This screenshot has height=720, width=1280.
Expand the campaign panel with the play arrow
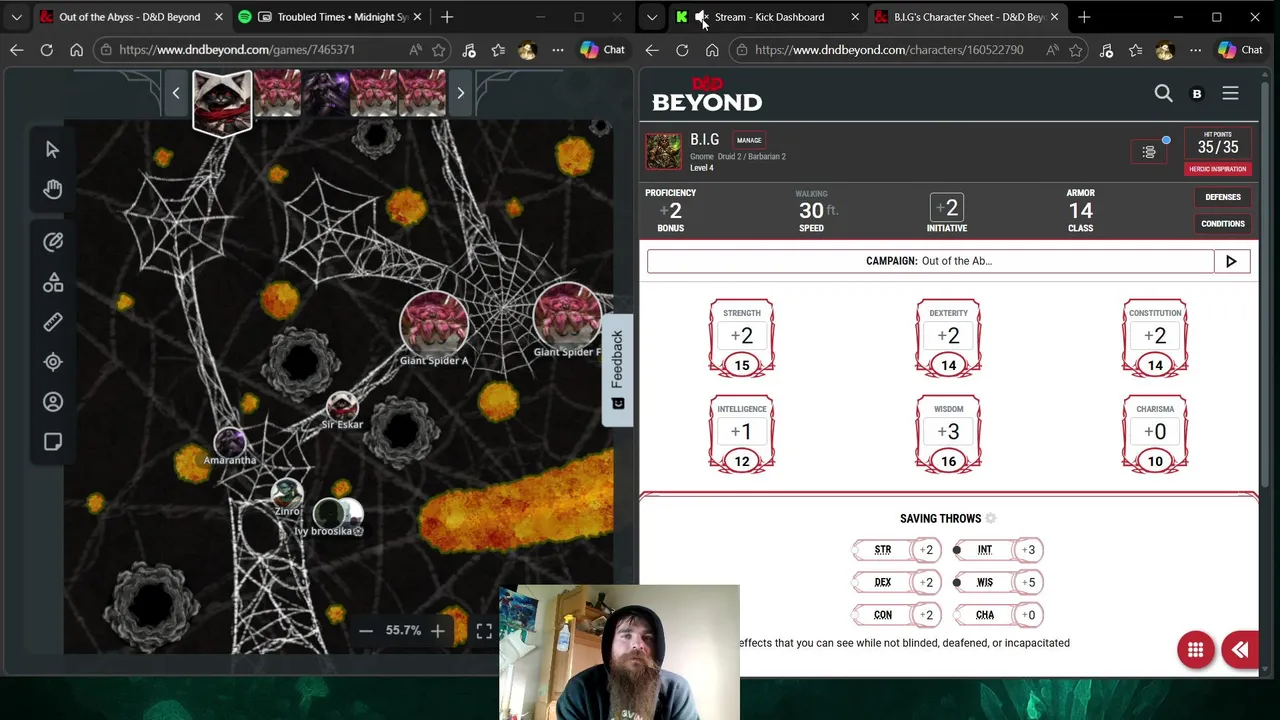1231,261
